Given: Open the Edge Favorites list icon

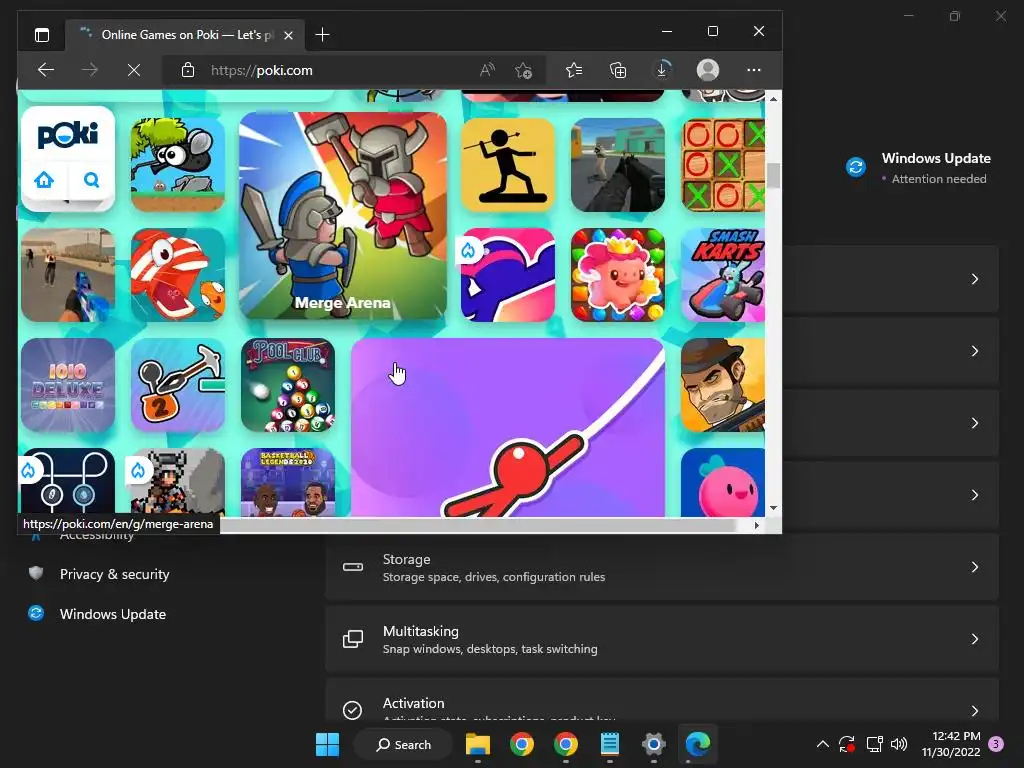Looking at the screenshot, I should 574,70.
